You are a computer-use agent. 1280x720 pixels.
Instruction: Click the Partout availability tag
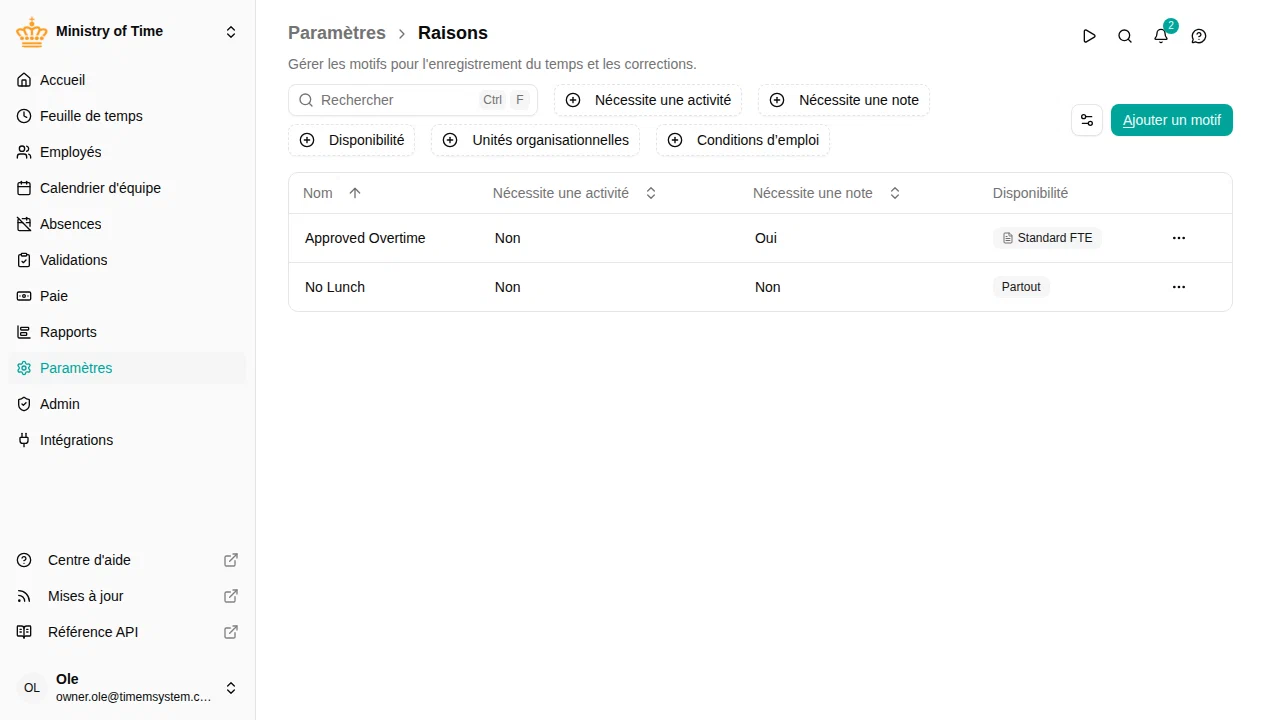click(x=1021, y=287)
